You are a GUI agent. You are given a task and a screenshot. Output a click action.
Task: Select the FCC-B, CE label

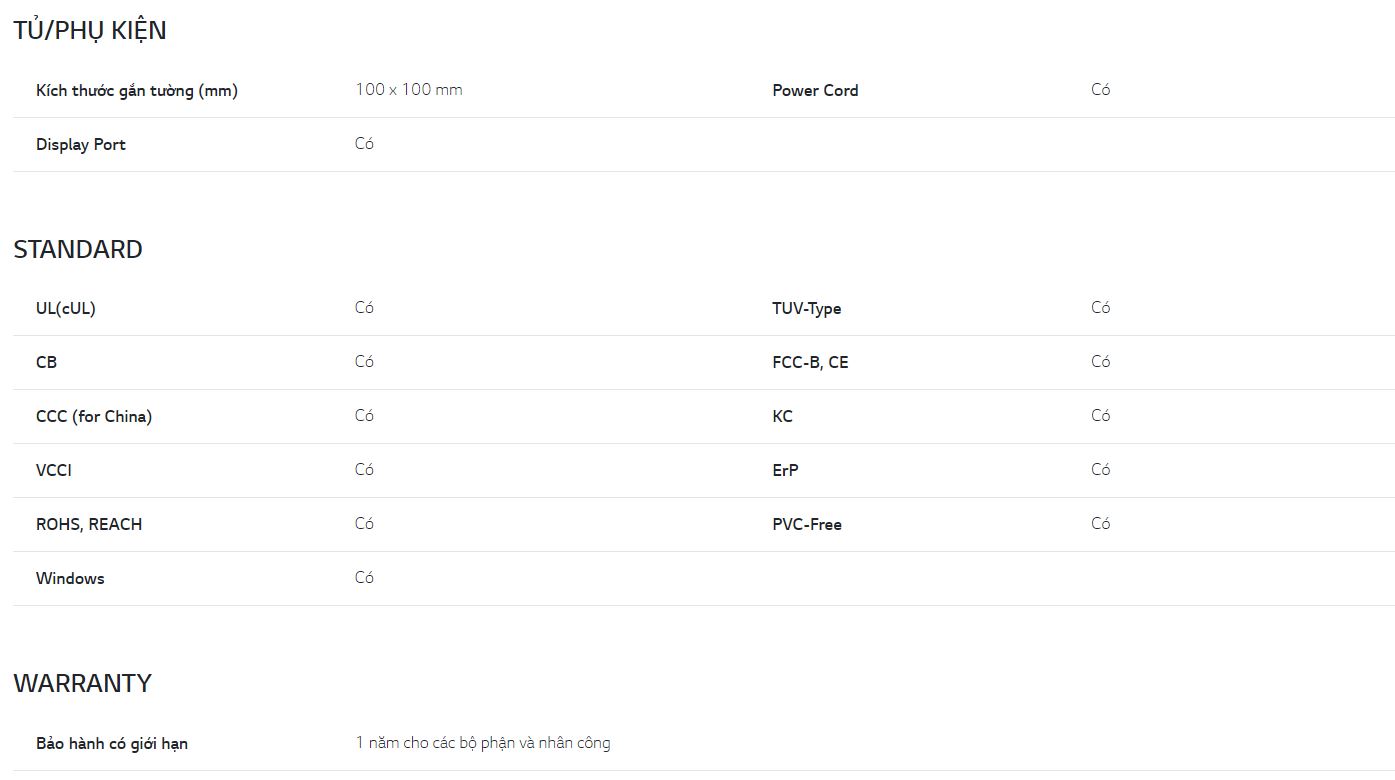[x=810, y=362]
